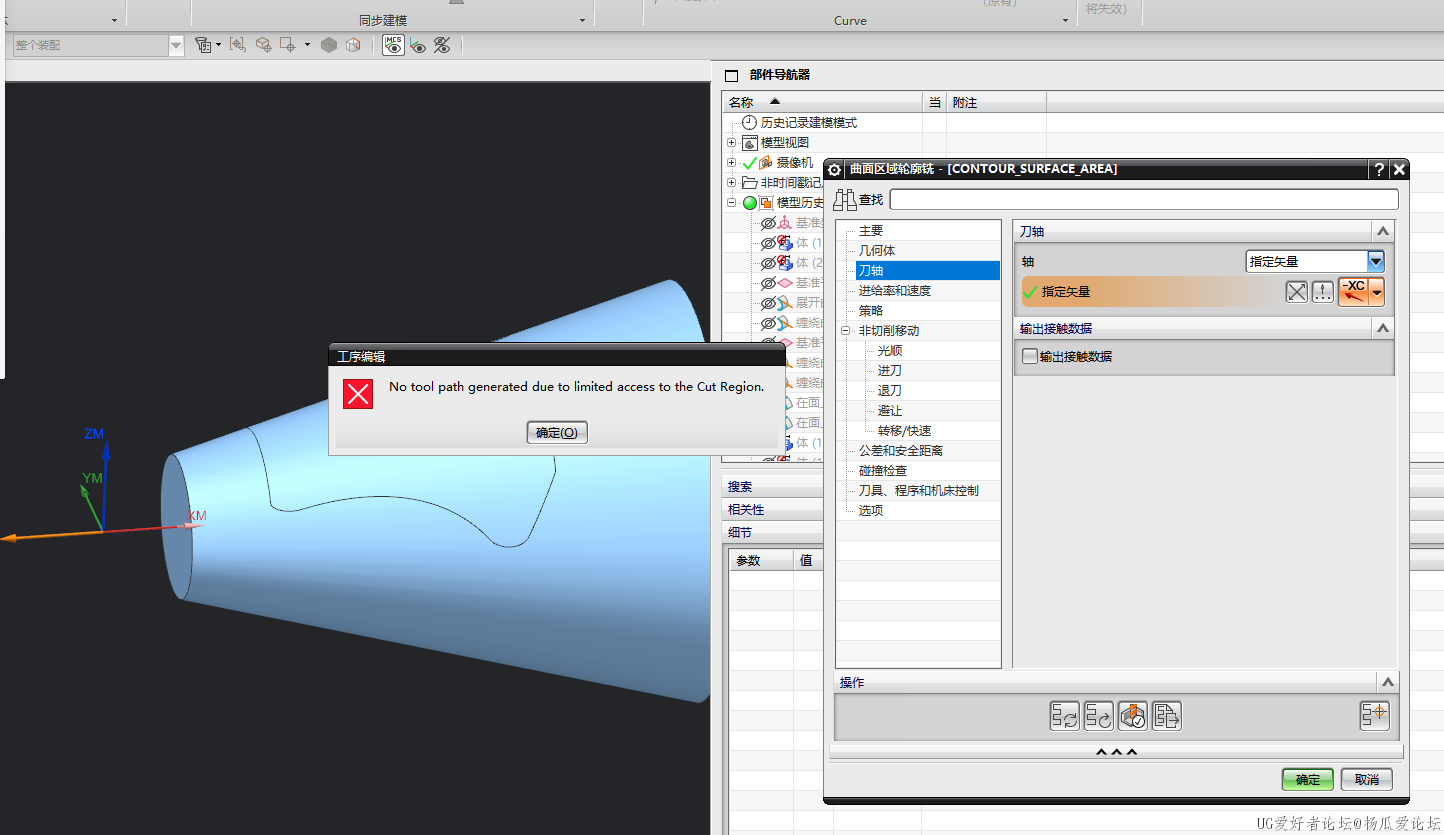Click the gear icon in dialog title
This screenshot has height=835, width=1444.
click(x=835, y=170)
